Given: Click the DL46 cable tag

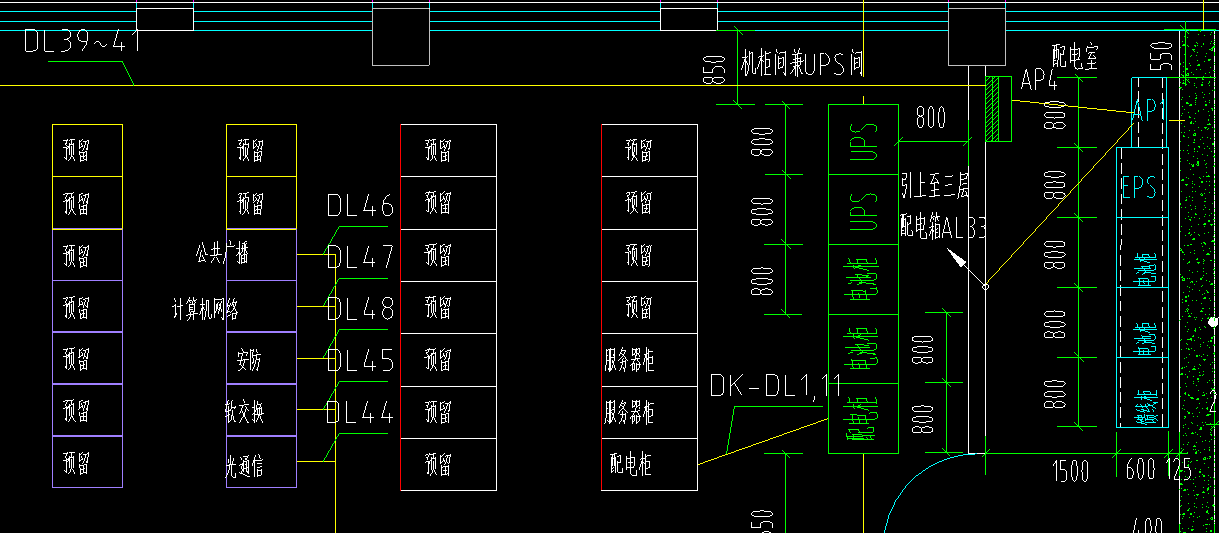Looking at the screenshot, I should click(x=361, y=207).
